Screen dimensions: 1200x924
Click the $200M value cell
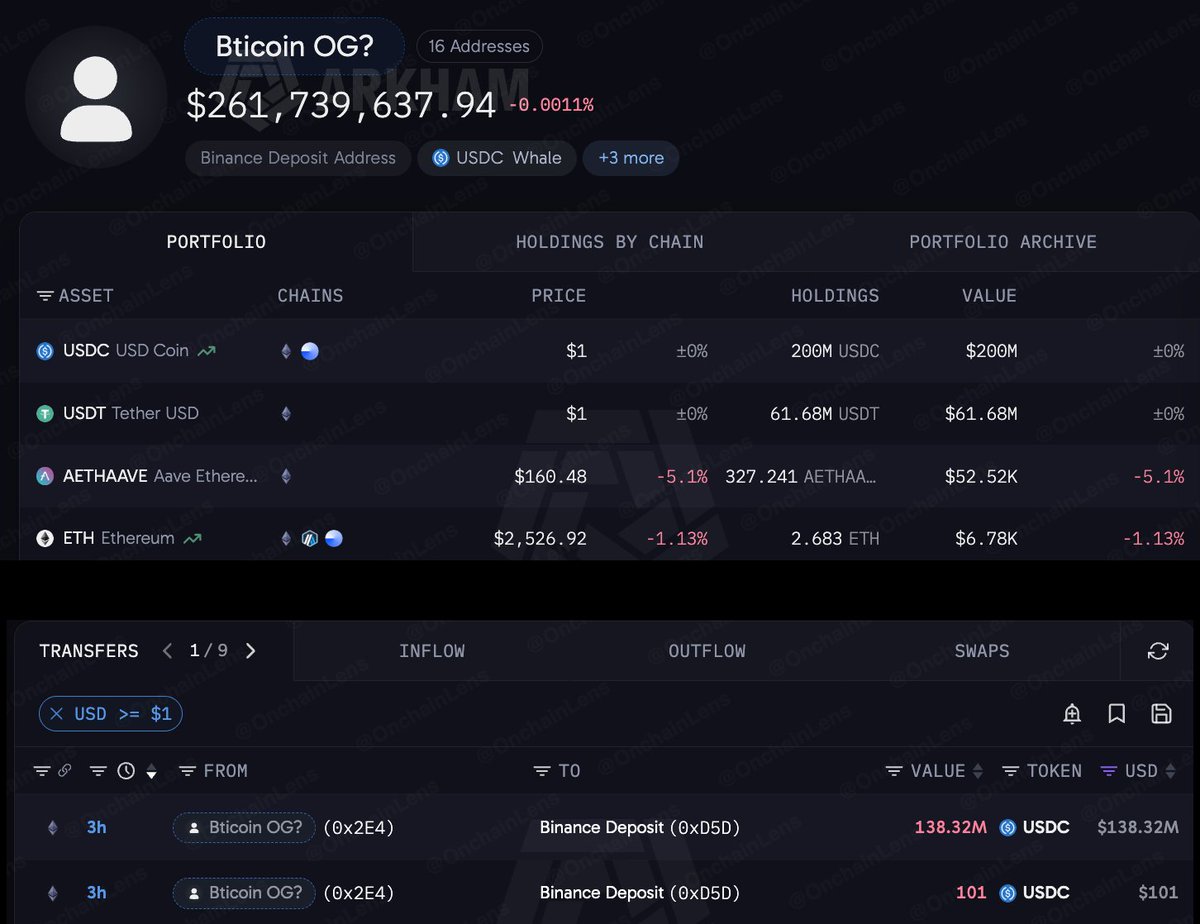click(992, 351)
